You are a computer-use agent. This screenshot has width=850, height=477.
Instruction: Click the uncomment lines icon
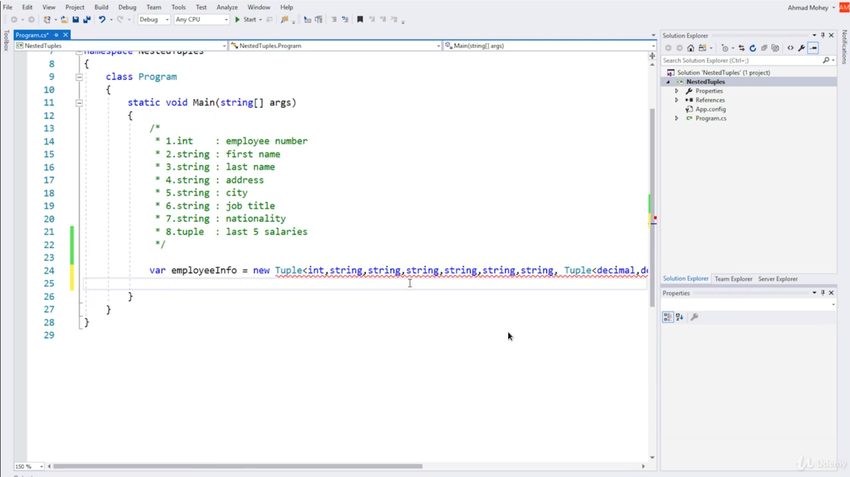tap(345, 20)
